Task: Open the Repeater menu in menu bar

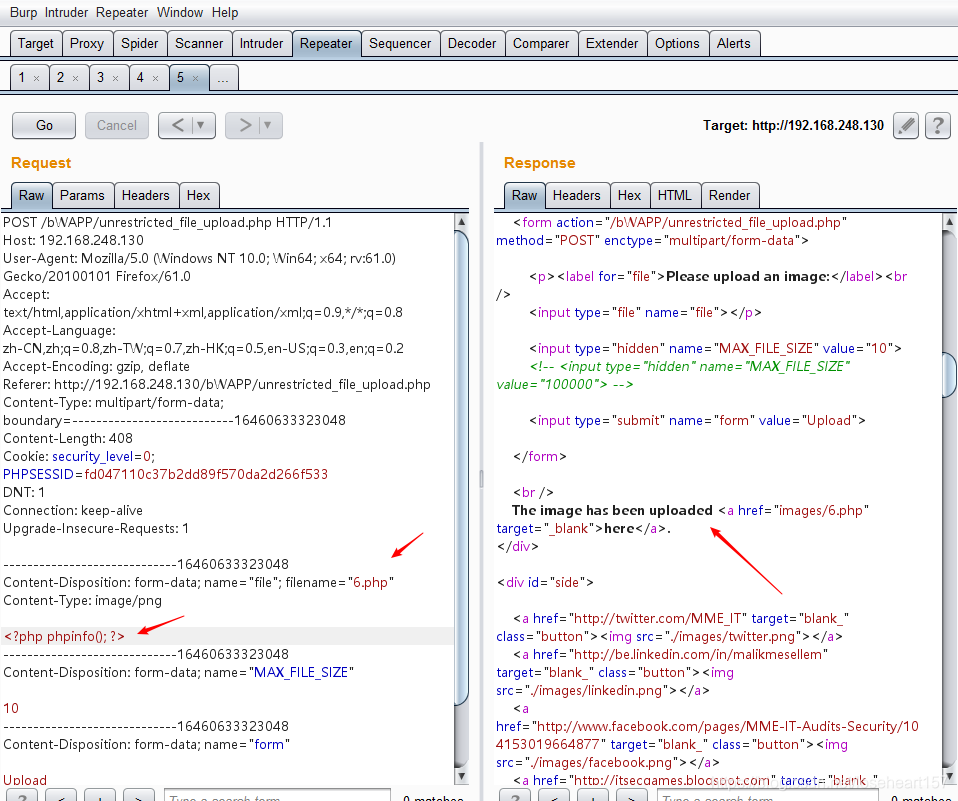Action: (122, 12)
